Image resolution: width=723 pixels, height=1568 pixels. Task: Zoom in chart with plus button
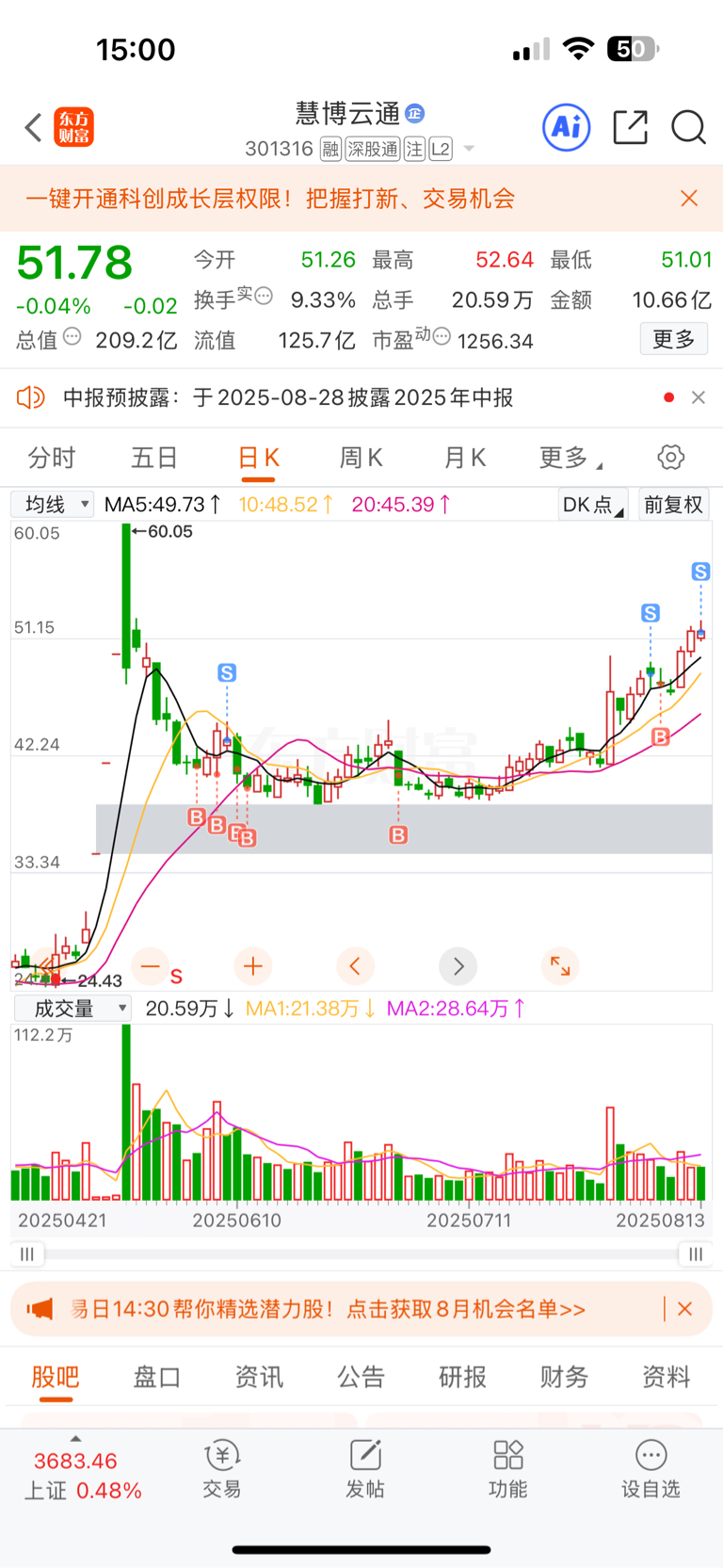coord(252,966)
